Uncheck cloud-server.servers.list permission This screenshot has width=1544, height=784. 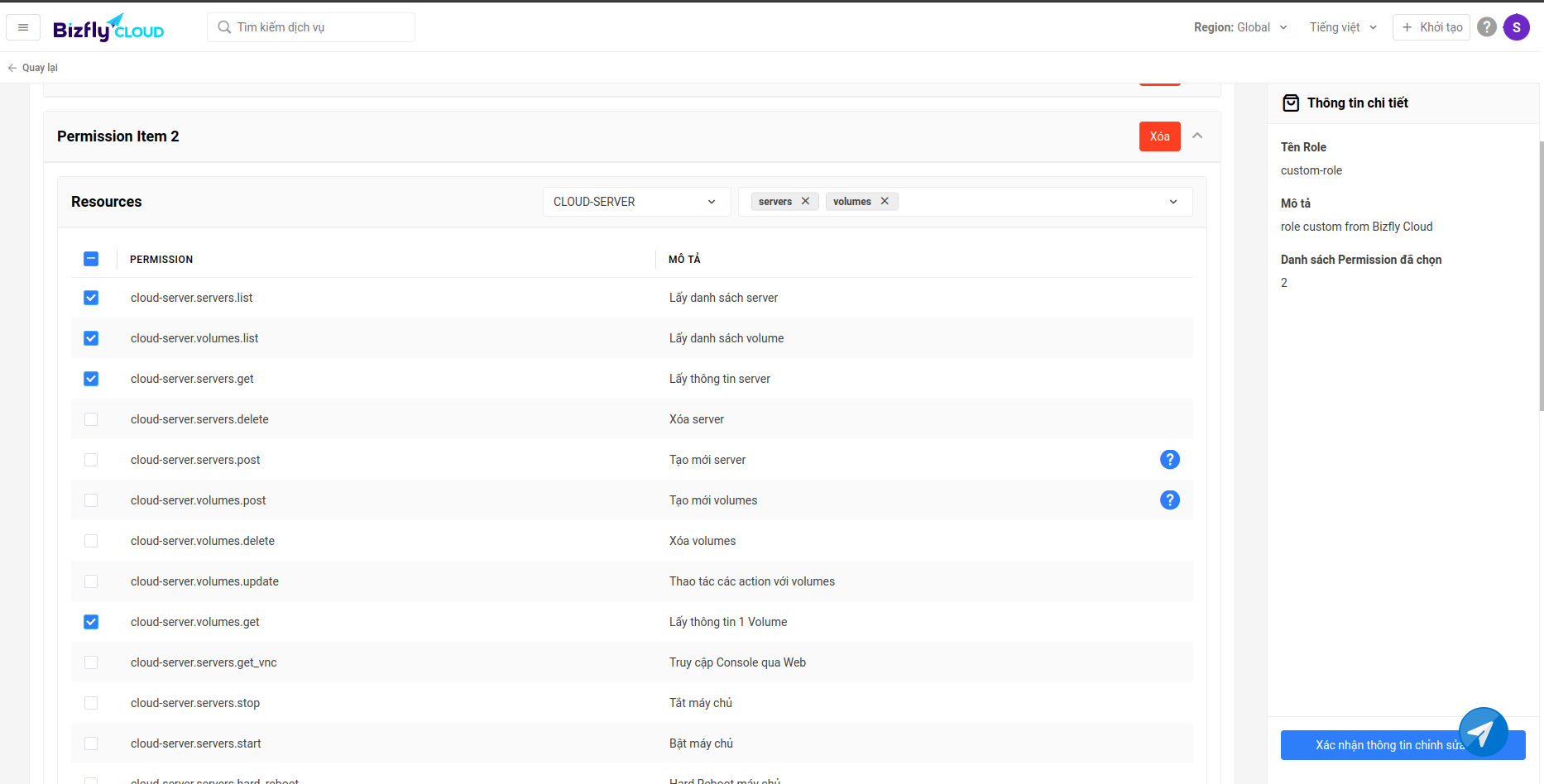click(91, 298)
